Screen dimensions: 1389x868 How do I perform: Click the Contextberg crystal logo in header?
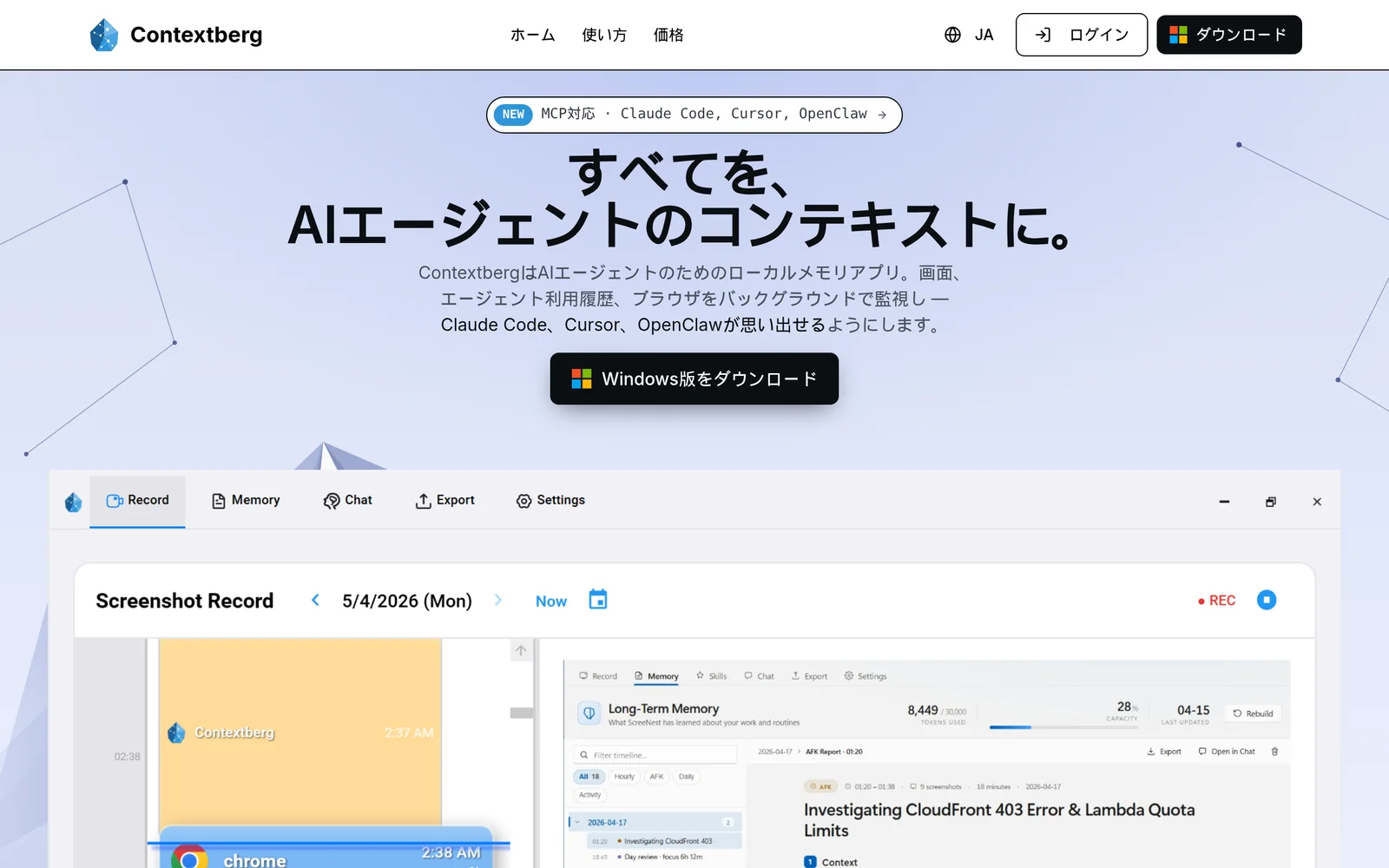(x=104, y=35)
